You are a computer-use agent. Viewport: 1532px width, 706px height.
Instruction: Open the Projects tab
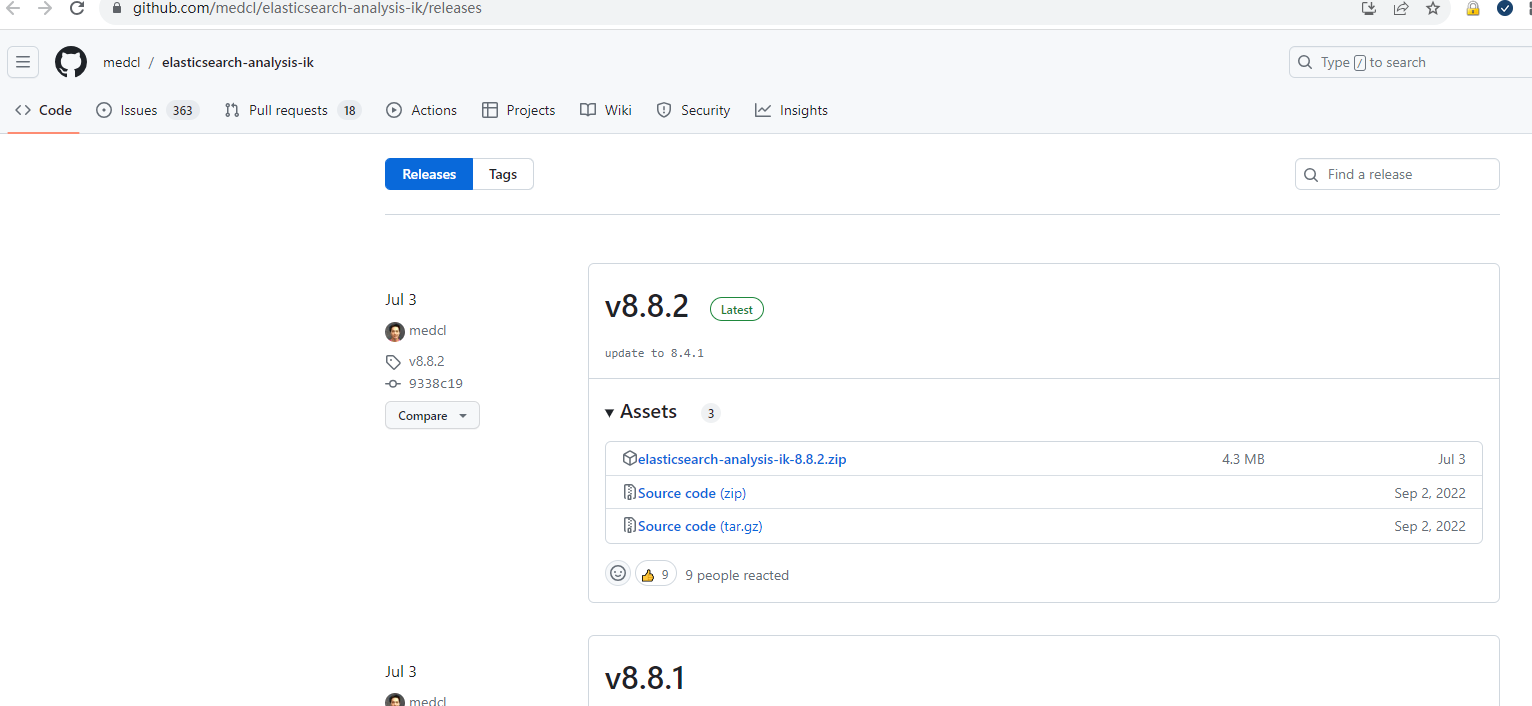click(x=518, y=110)
